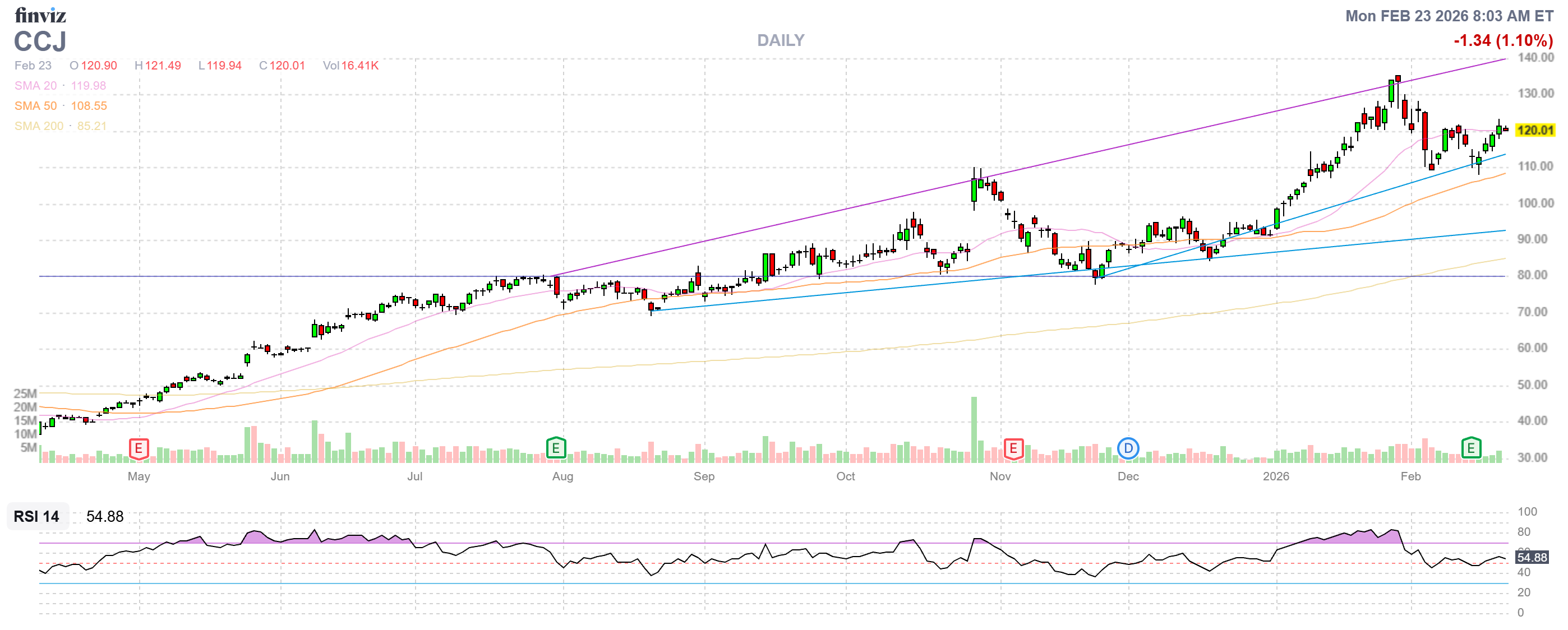Click the tallest volume bar before November
Screen dimensions: 1568x630
click(974, 429)
